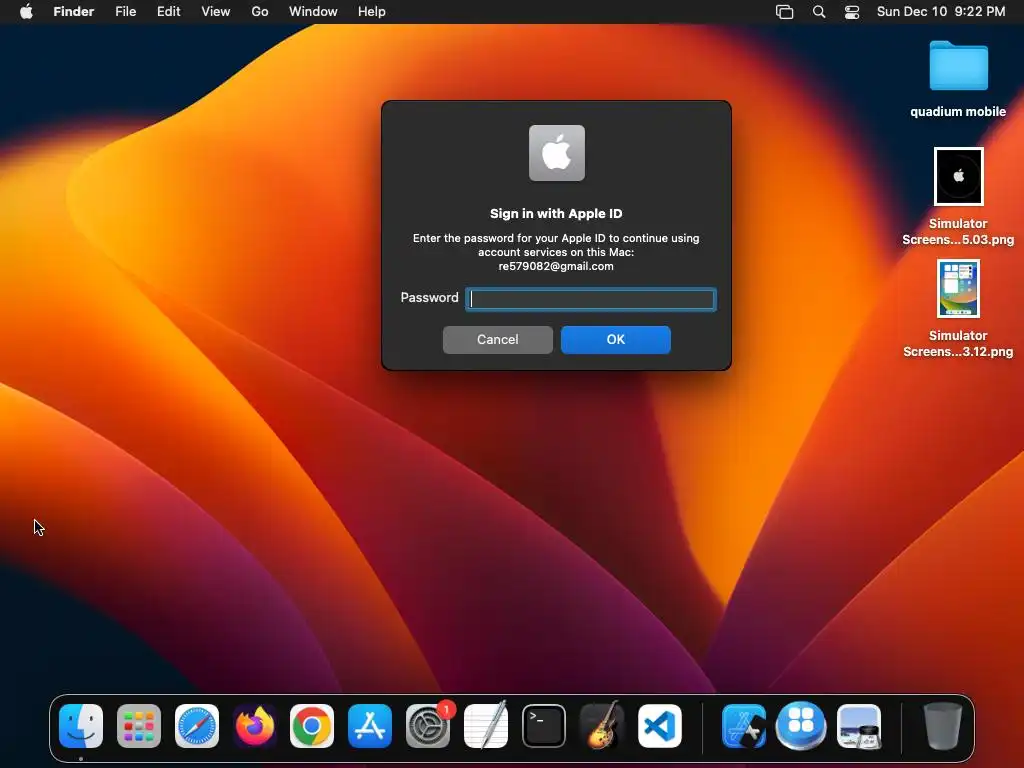This screenshot has width=1024, height=768.
Task: Click the Apple logo in dialog
Action: pyautogui.click(x=556, y=153)
